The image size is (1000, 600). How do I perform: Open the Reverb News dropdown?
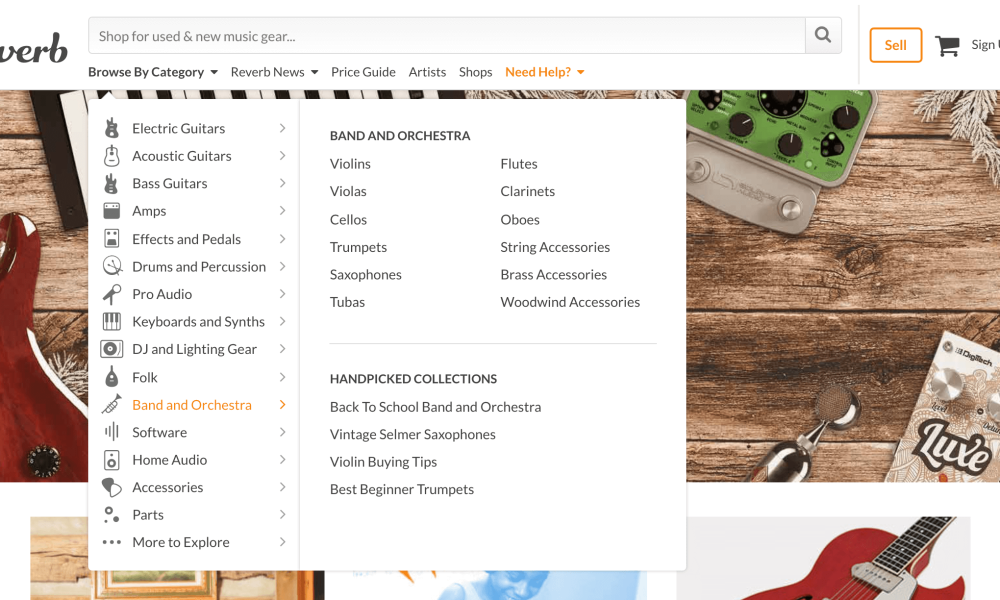274,72
